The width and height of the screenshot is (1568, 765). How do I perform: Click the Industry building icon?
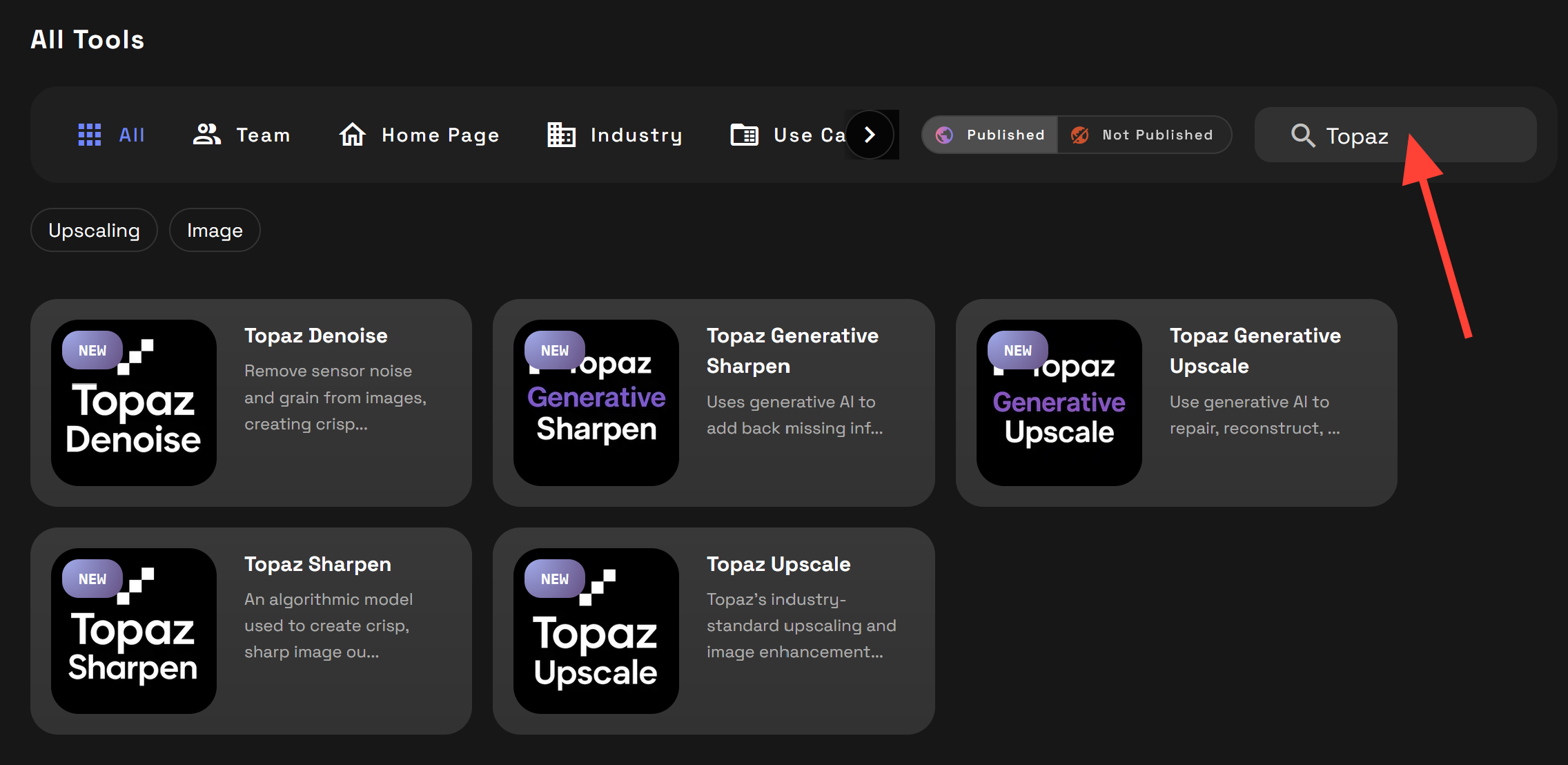point(561,135)
